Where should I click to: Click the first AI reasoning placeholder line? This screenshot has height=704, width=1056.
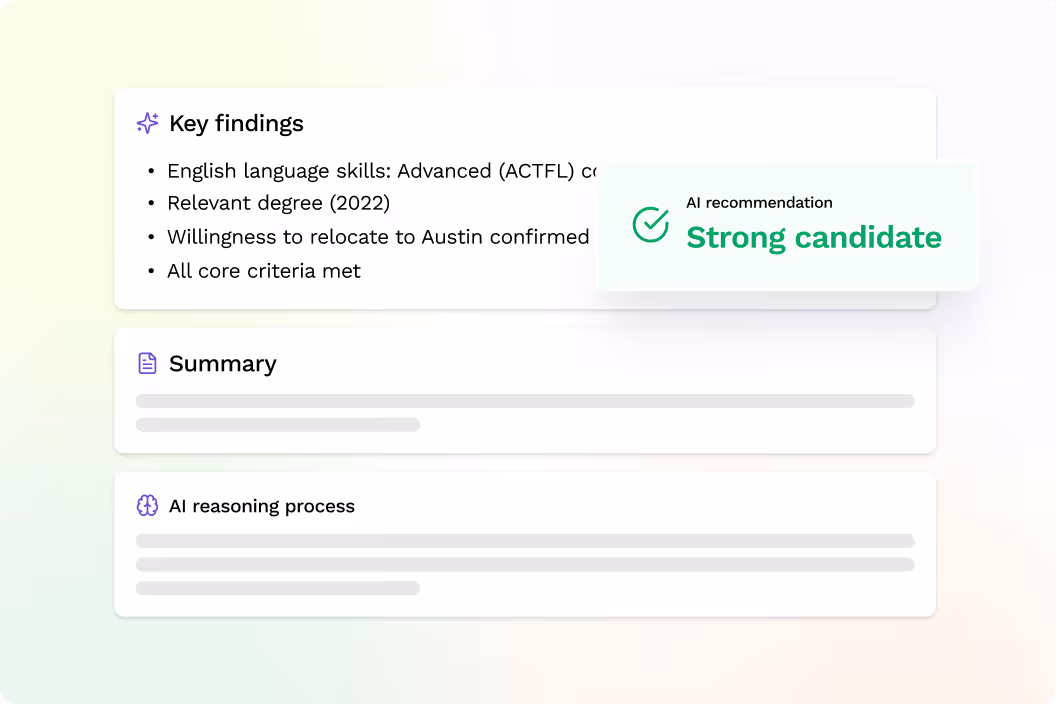525,541
